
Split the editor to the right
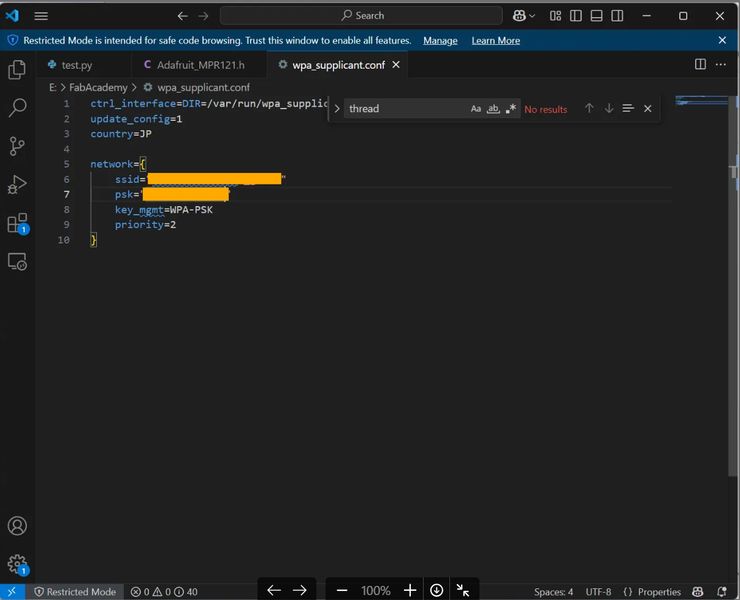(x=700, y=64)
